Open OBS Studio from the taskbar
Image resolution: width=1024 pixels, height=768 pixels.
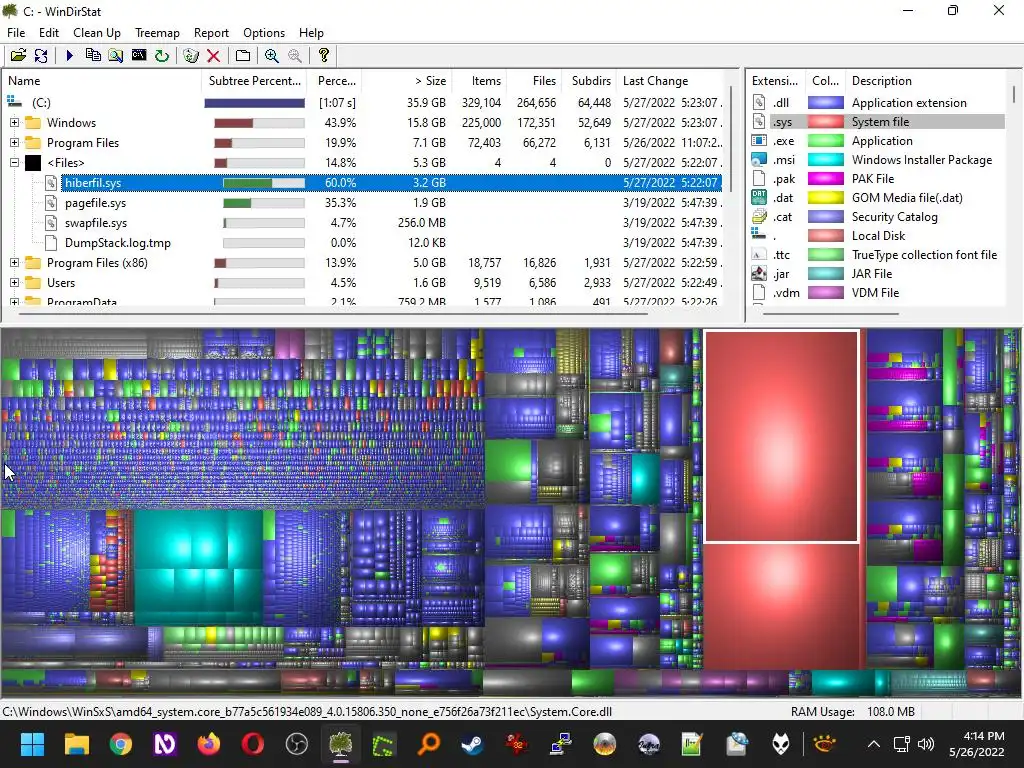coord(296,743)
